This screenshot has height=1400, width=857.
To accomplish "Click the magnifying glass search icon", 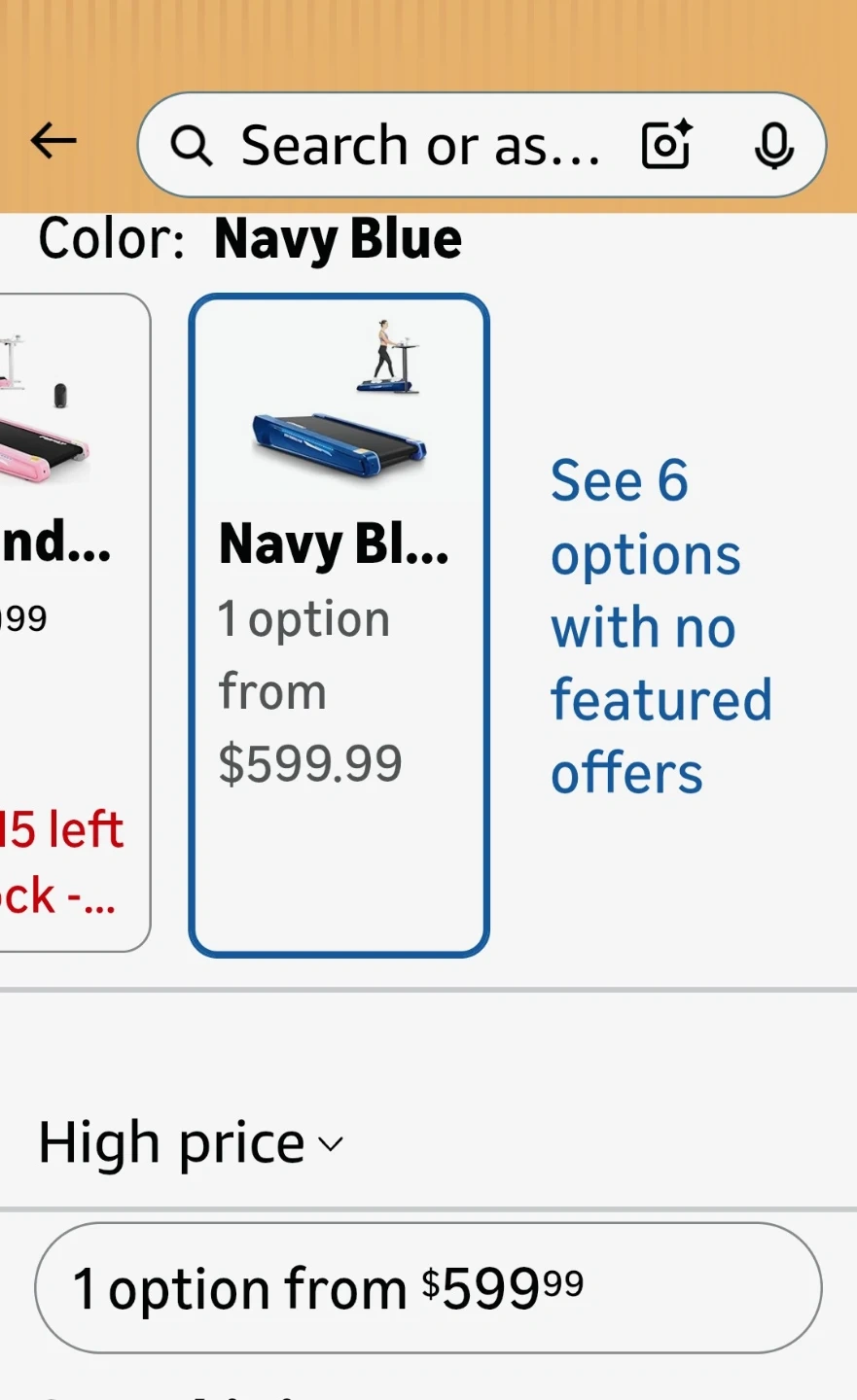I will coord(191,146).
